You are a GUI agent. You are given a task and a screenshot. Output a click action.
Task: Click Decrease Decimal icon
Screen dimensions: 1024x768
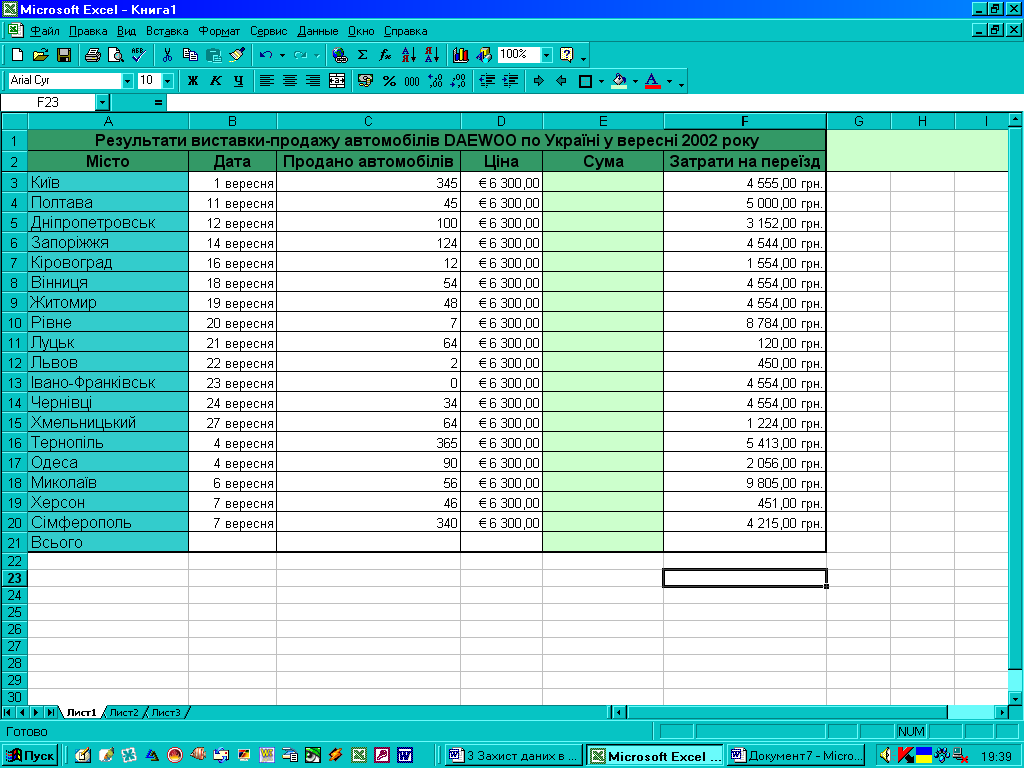(x=458, y=81)
